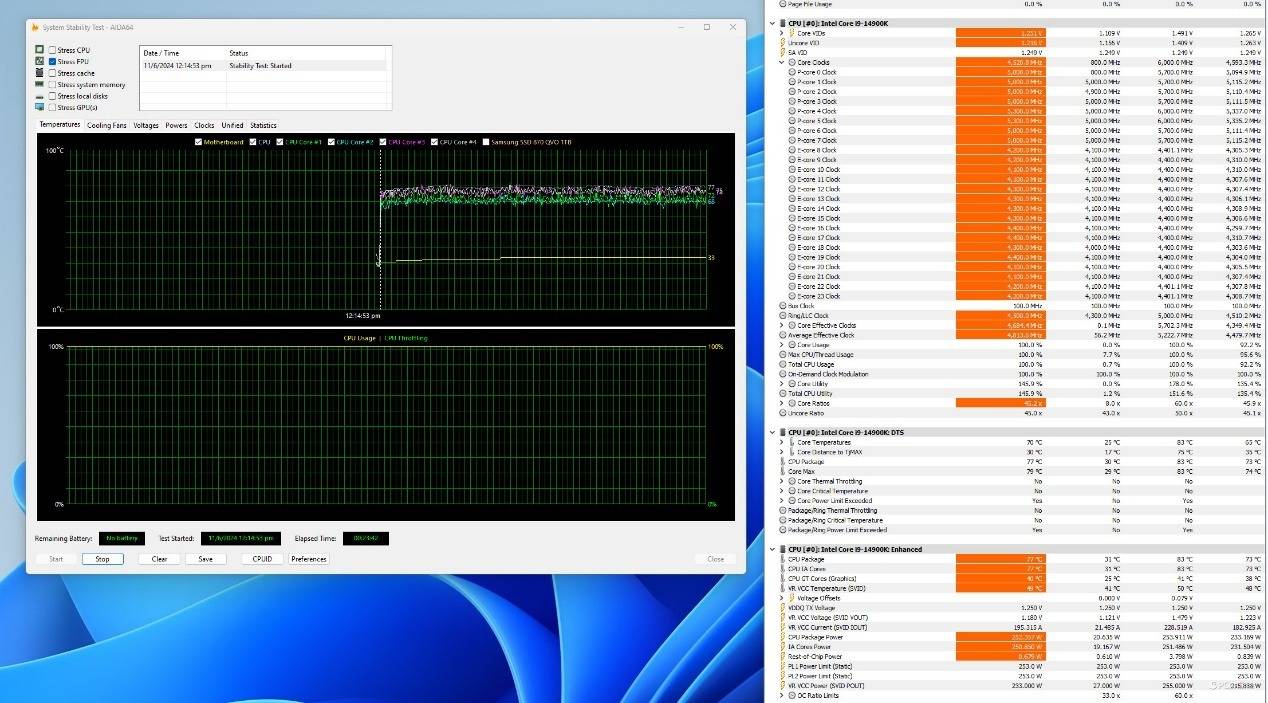This screenshot has height=703, width=1268.
Task: Click the clock icon beside Bus Clock
Action: 783,306
